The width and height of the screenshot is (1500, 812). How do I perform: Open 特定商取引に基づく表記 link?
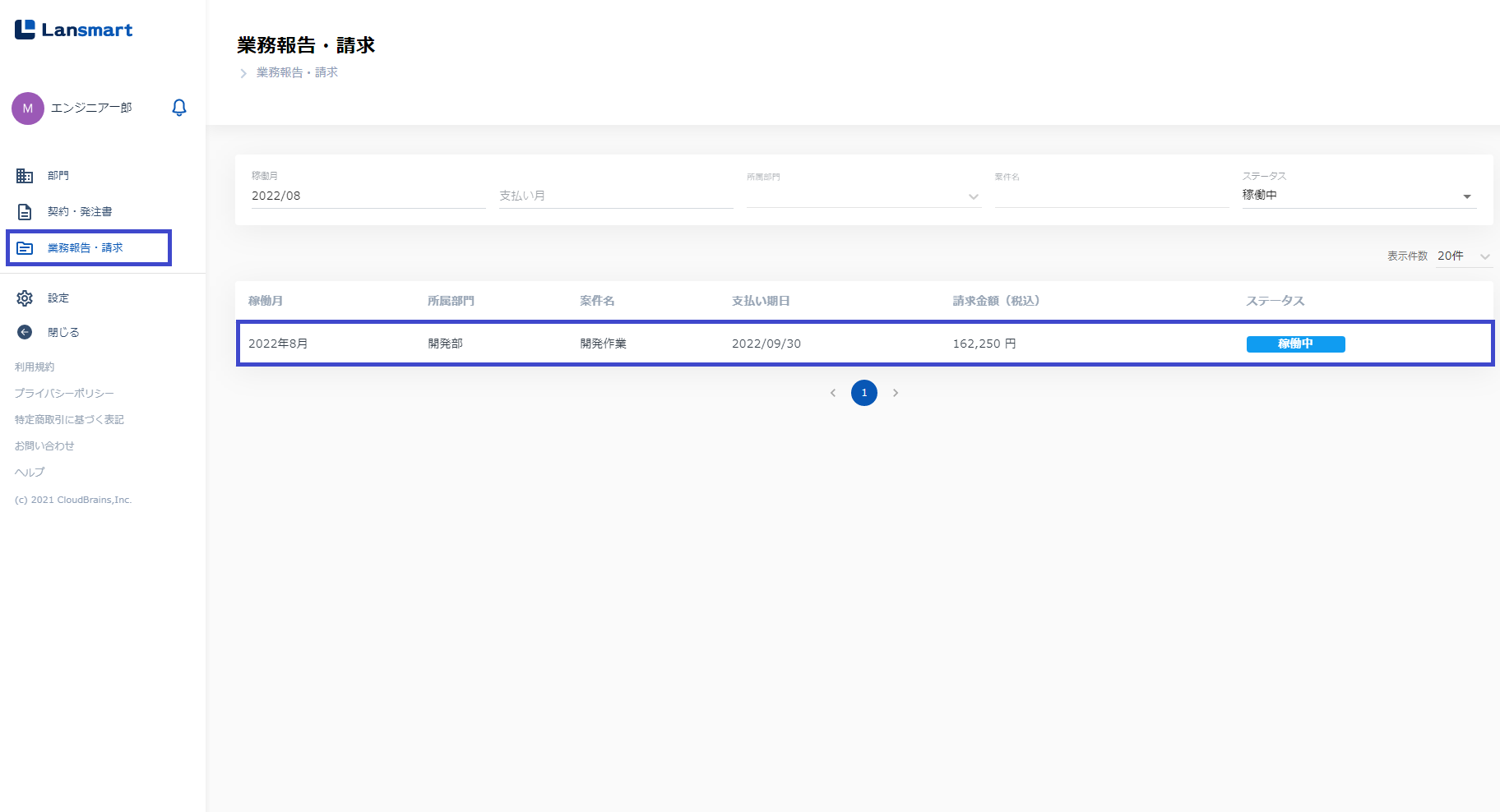69,420
